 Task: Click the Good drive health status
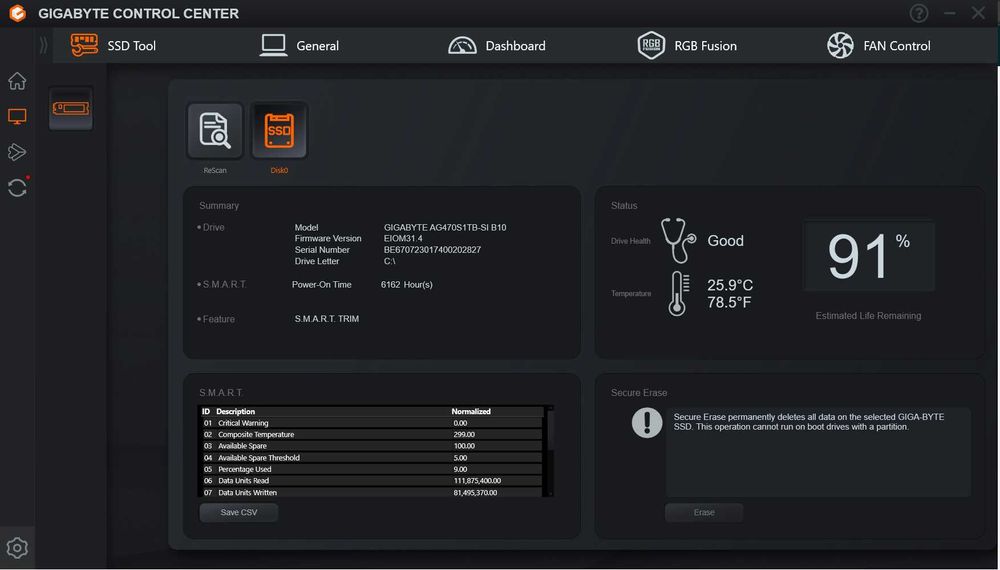point(725,240)
